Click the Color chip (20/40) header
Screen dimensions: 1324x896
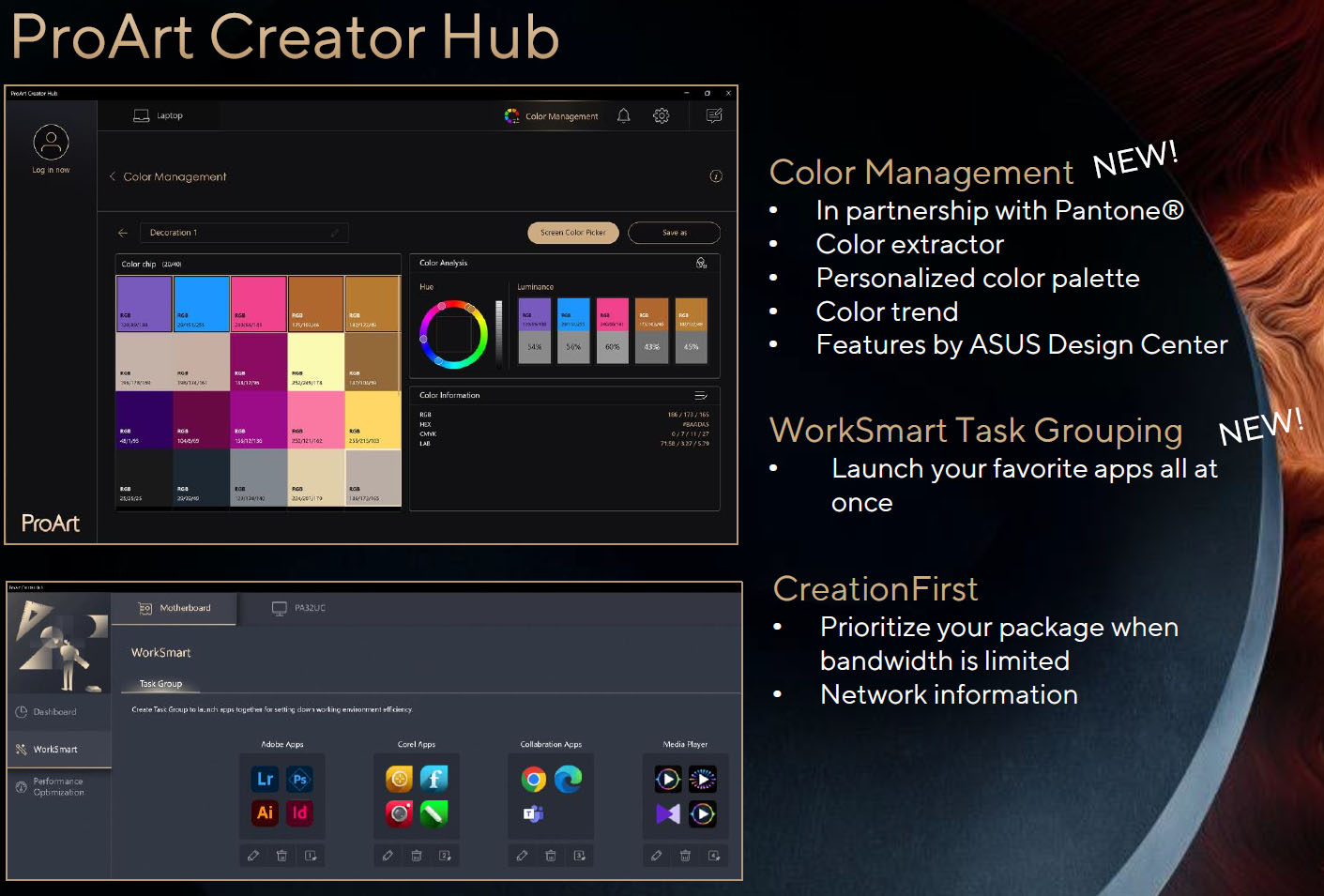pos(151,264)
